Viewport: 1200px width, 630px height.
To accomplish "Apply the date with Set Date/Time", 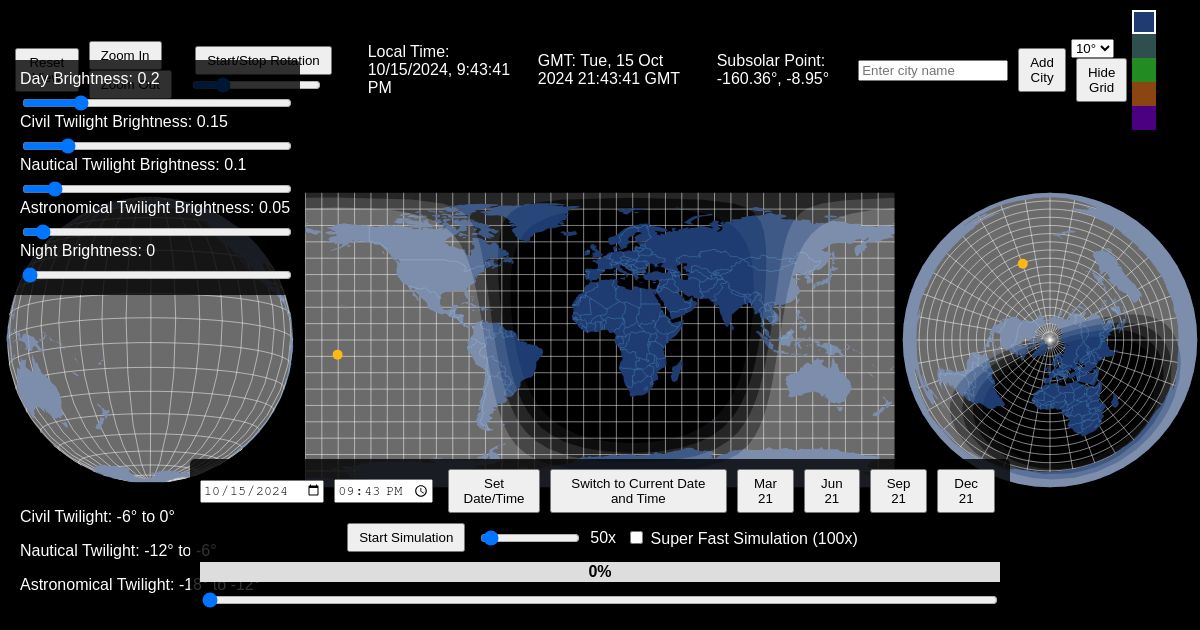I will [494, 491].
